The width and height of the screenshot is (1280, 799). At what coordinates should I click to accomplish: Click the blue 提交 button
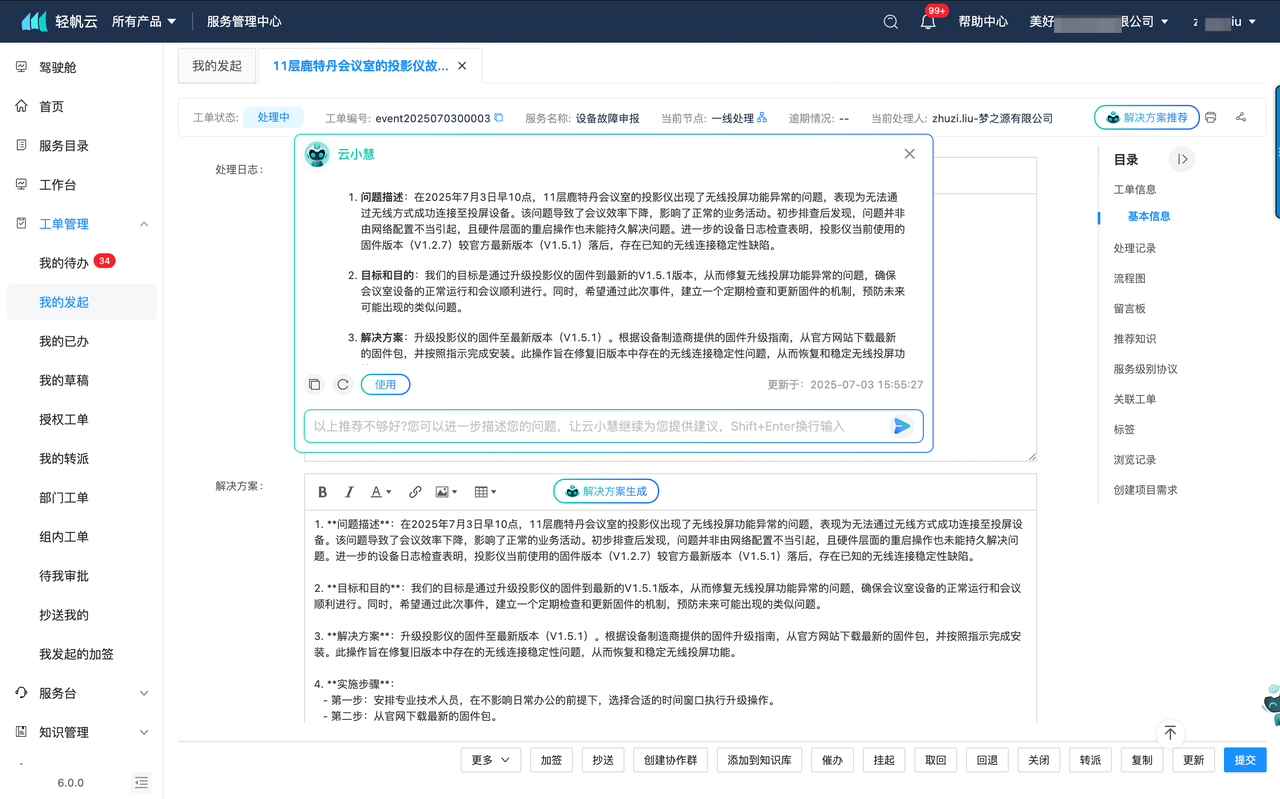point(1245,760)
